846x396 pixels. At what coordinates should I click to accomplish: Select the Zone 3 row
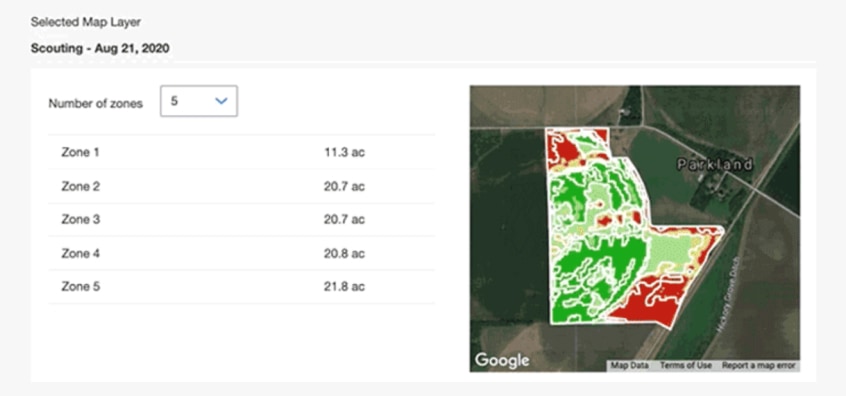click(x=241, y=220)
